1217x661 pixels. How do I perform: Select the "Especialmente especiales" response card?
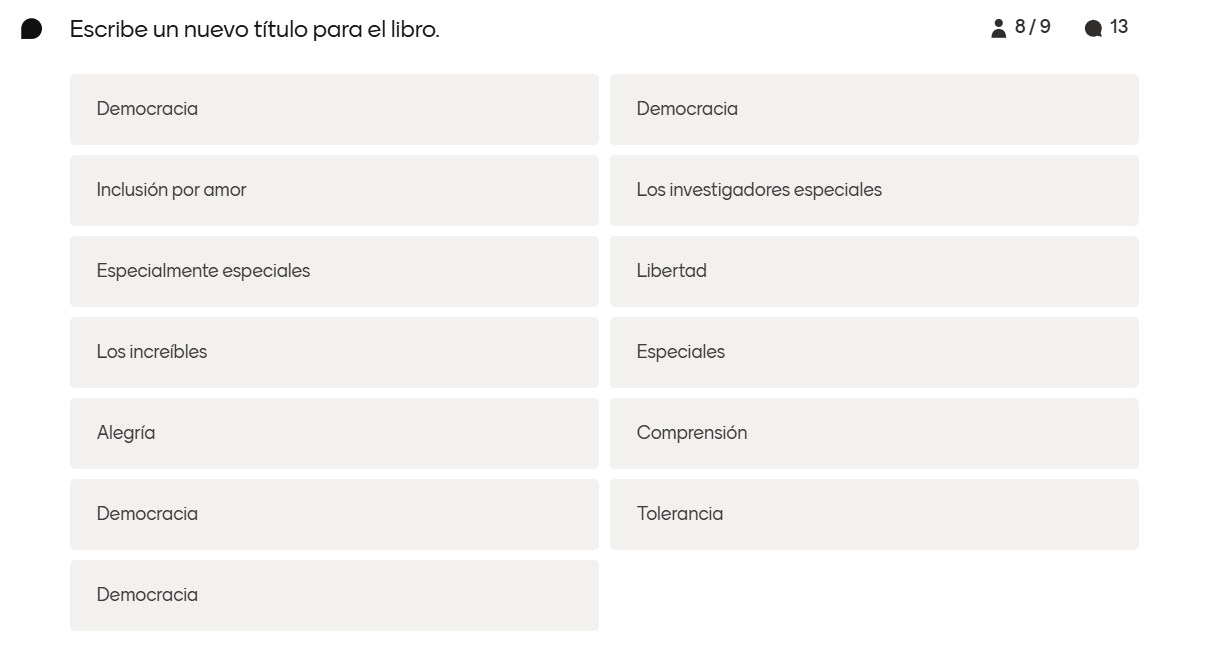(334, 271)
